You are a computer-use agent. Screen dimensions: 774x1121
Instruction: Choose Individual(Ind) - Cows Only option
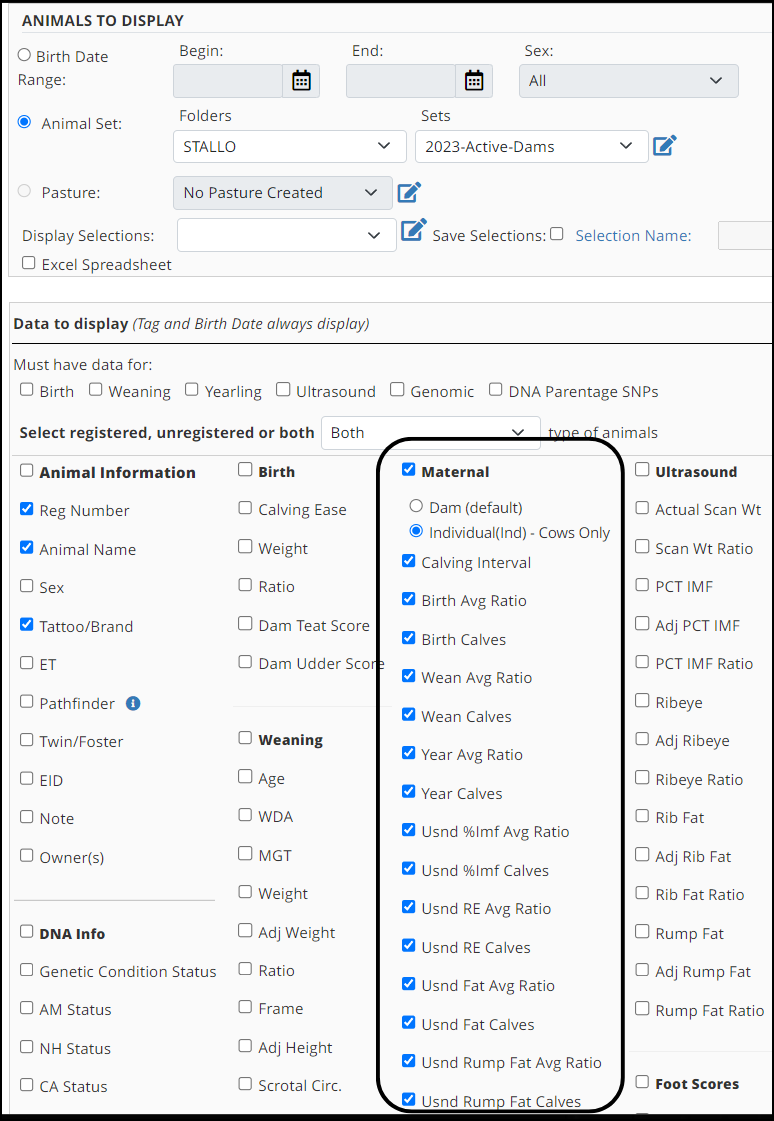click(x=416, y=531)
